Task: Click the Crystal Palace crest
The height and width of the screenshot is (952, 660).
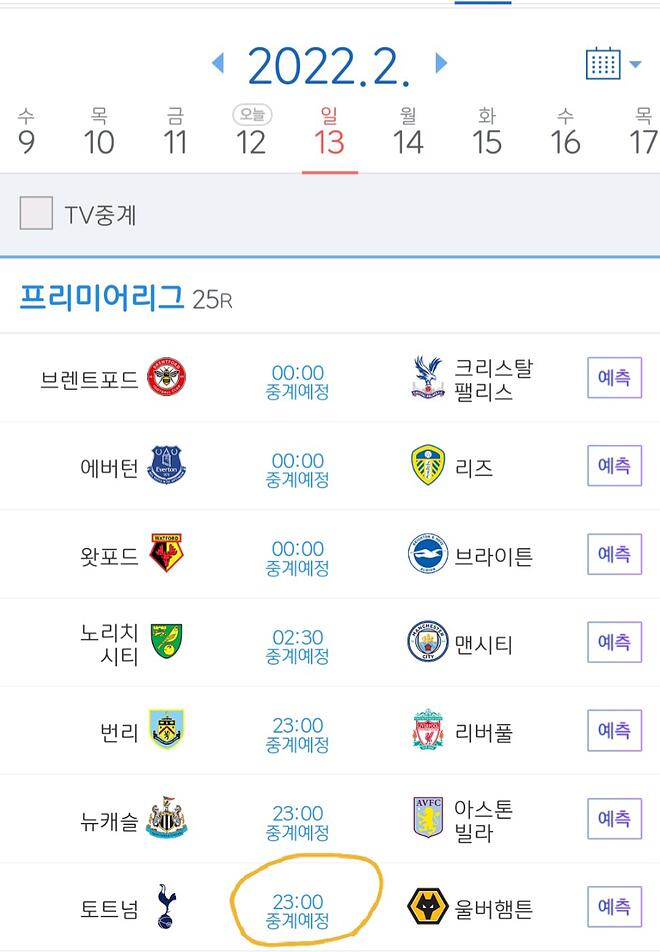Action: [428, 378]
